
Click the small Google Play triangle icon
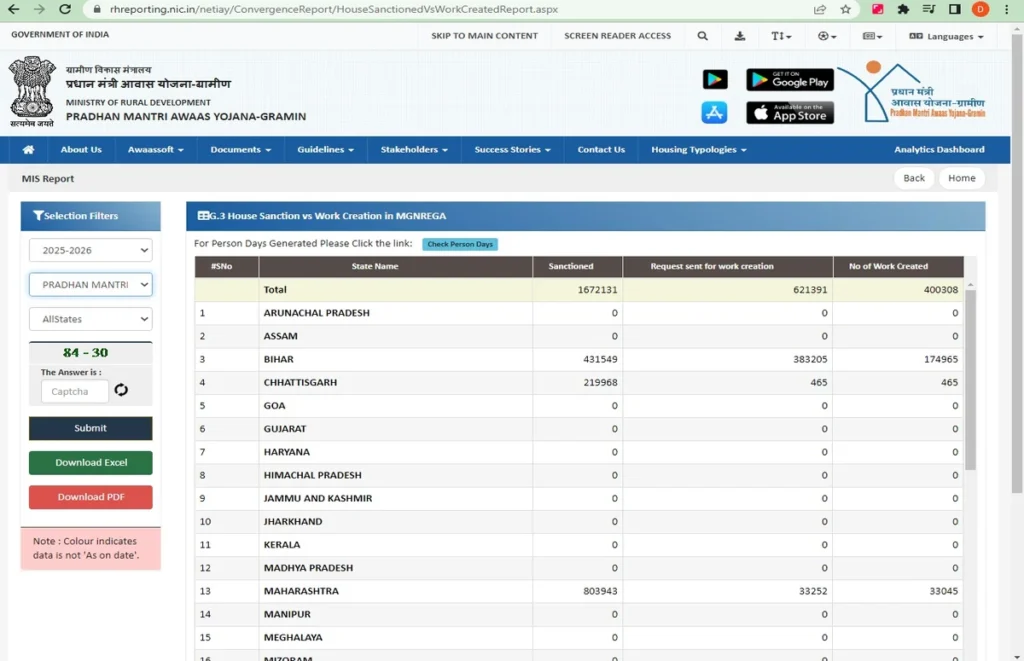point(715,79)
